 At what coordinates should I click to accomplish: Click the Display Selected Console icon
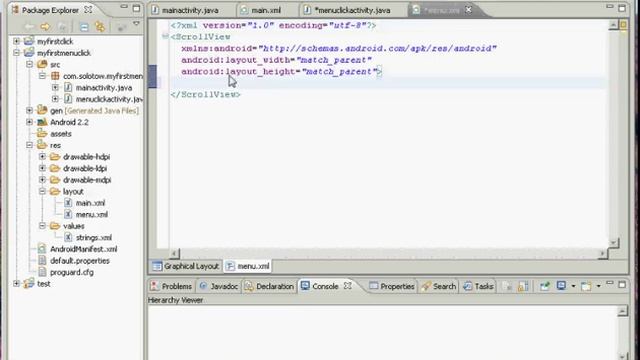[x=562, y=286]
